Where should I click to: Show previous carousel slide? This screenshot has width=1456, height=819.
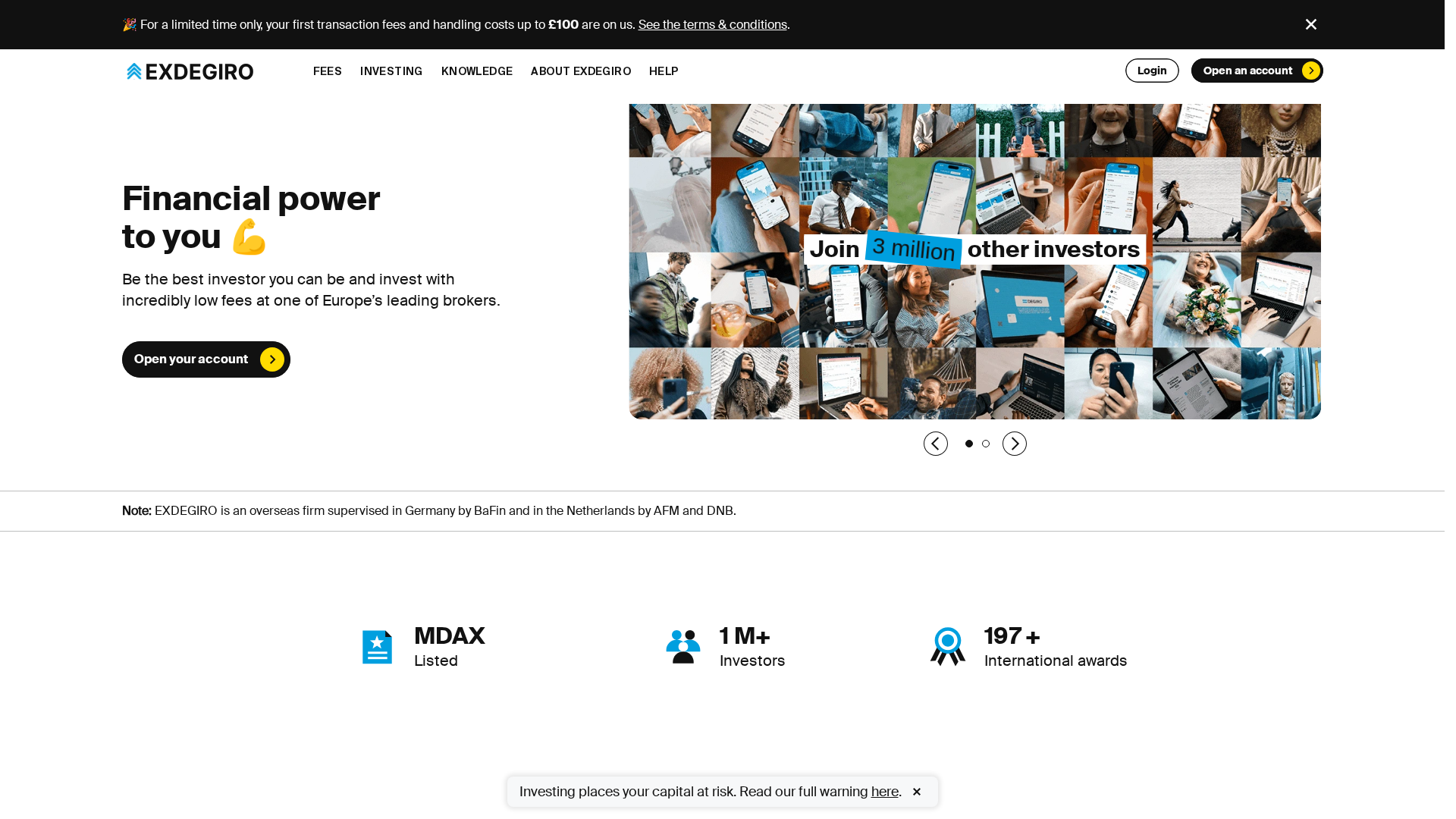(936, 444)
